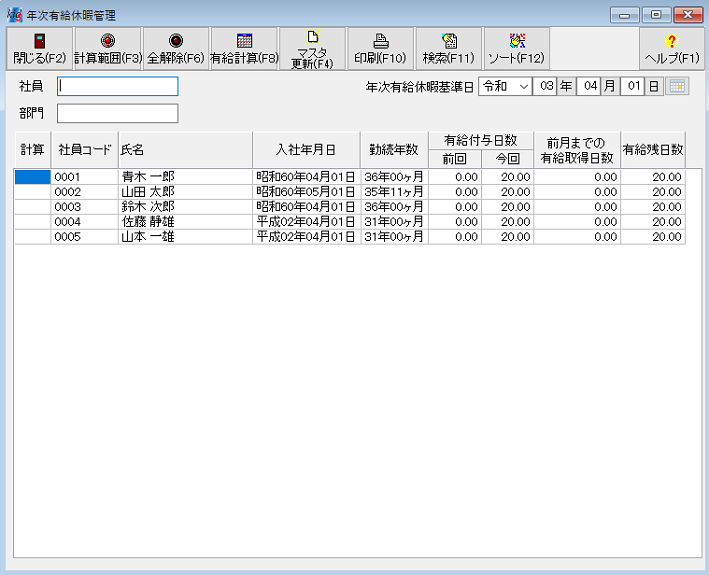This screenshot has width=709, height=575.
Task: Toggle 計算 cell for employee 0001
Action: [31, 177]
